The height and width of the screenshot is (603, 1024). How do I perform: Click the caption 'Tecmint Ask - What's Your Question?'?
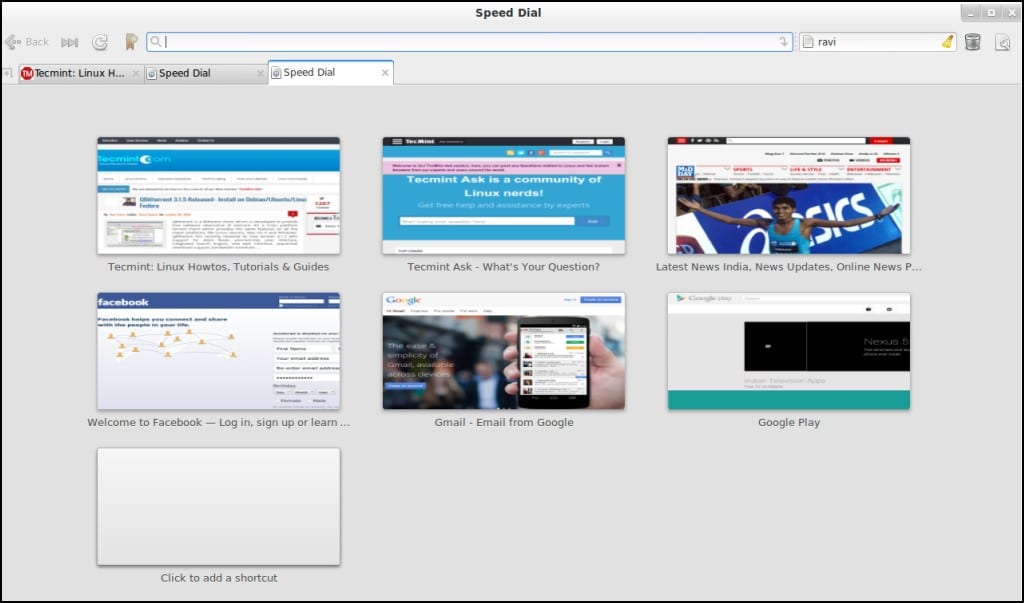coord(504,267)
